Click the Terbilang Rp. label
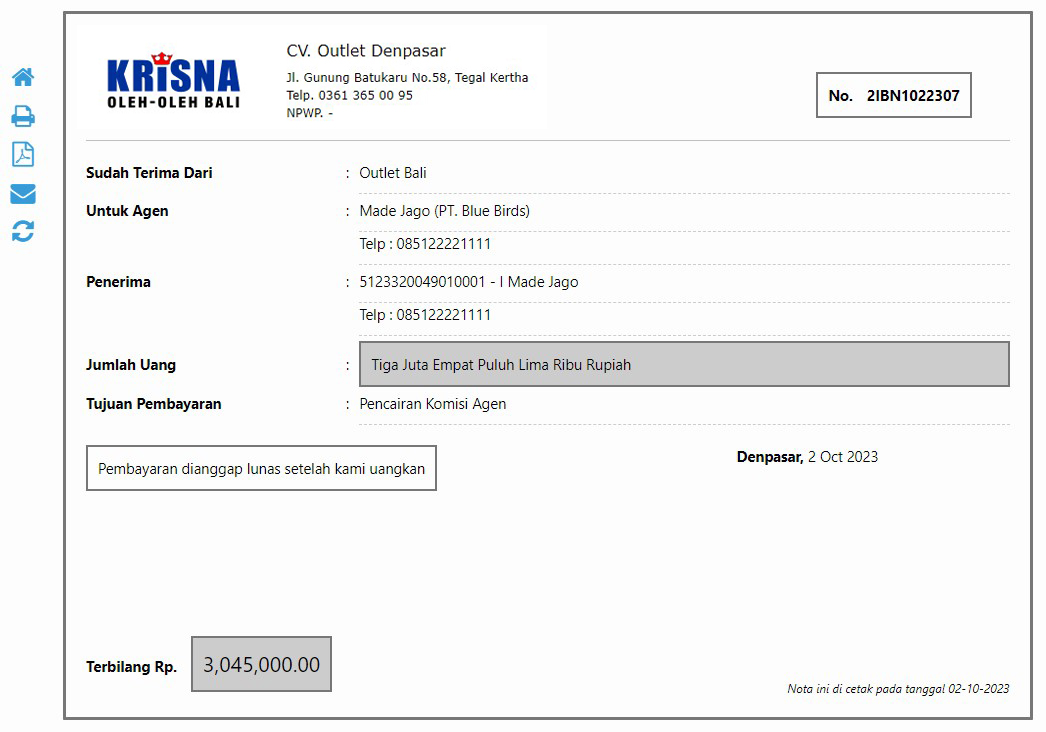Image resolution: width=1046 pixels, height=732 pixels. 131,667
